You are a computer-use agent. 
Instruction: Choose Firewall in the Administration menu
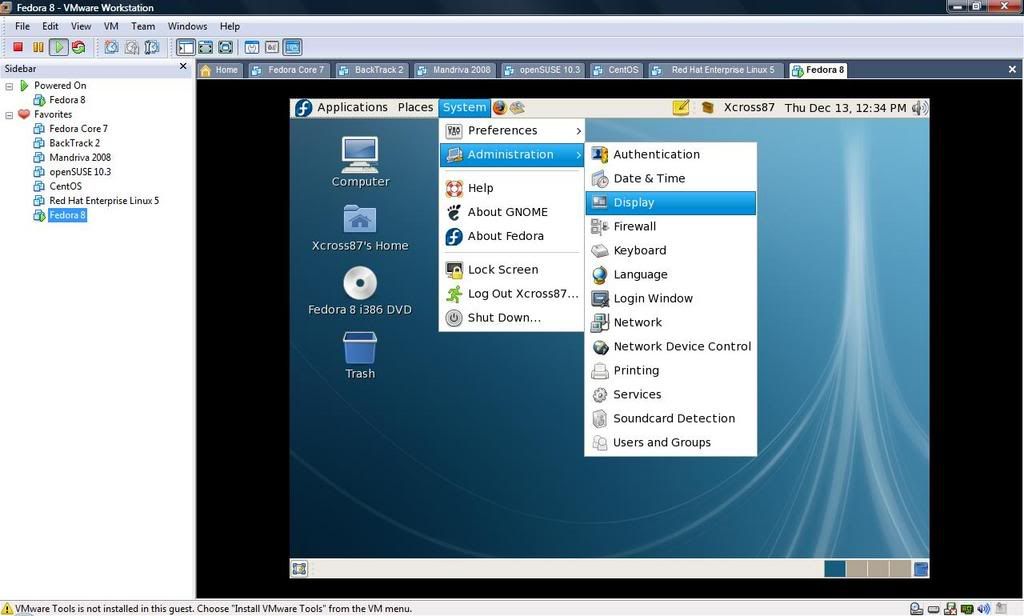coord(671,227)
